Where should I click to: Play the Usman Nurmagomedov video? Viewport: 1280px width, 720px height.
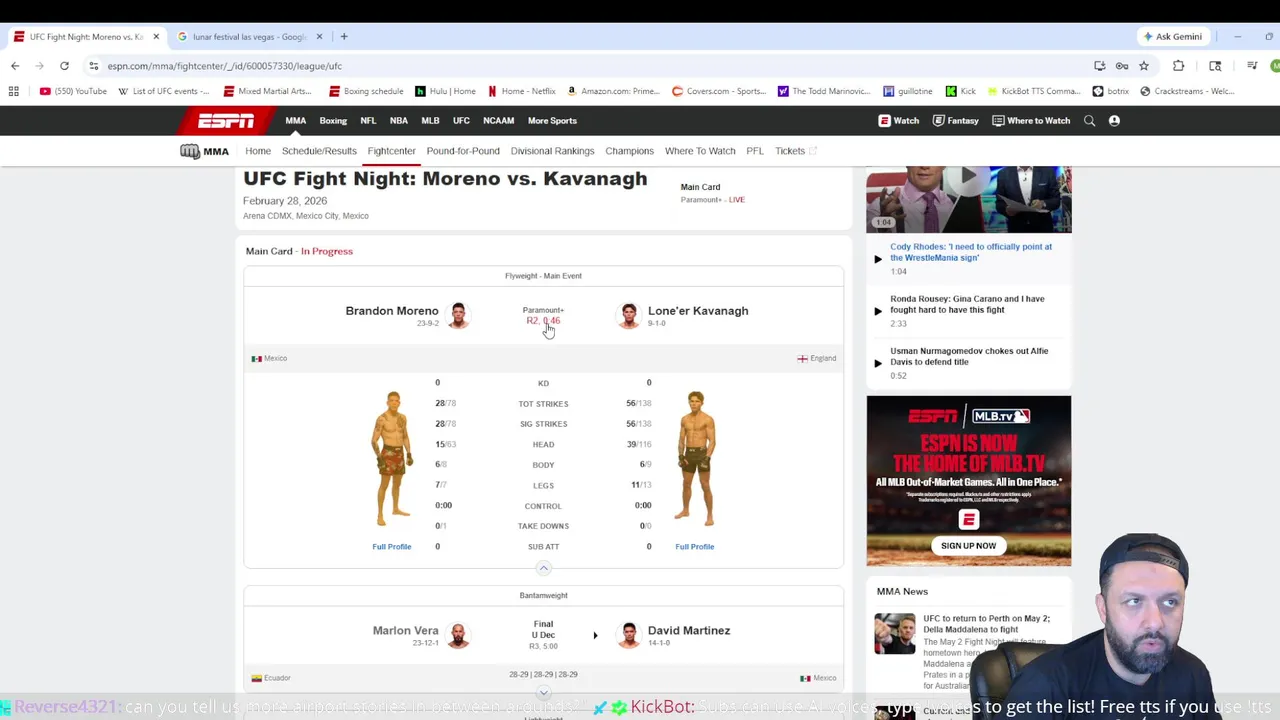[878, 363]
